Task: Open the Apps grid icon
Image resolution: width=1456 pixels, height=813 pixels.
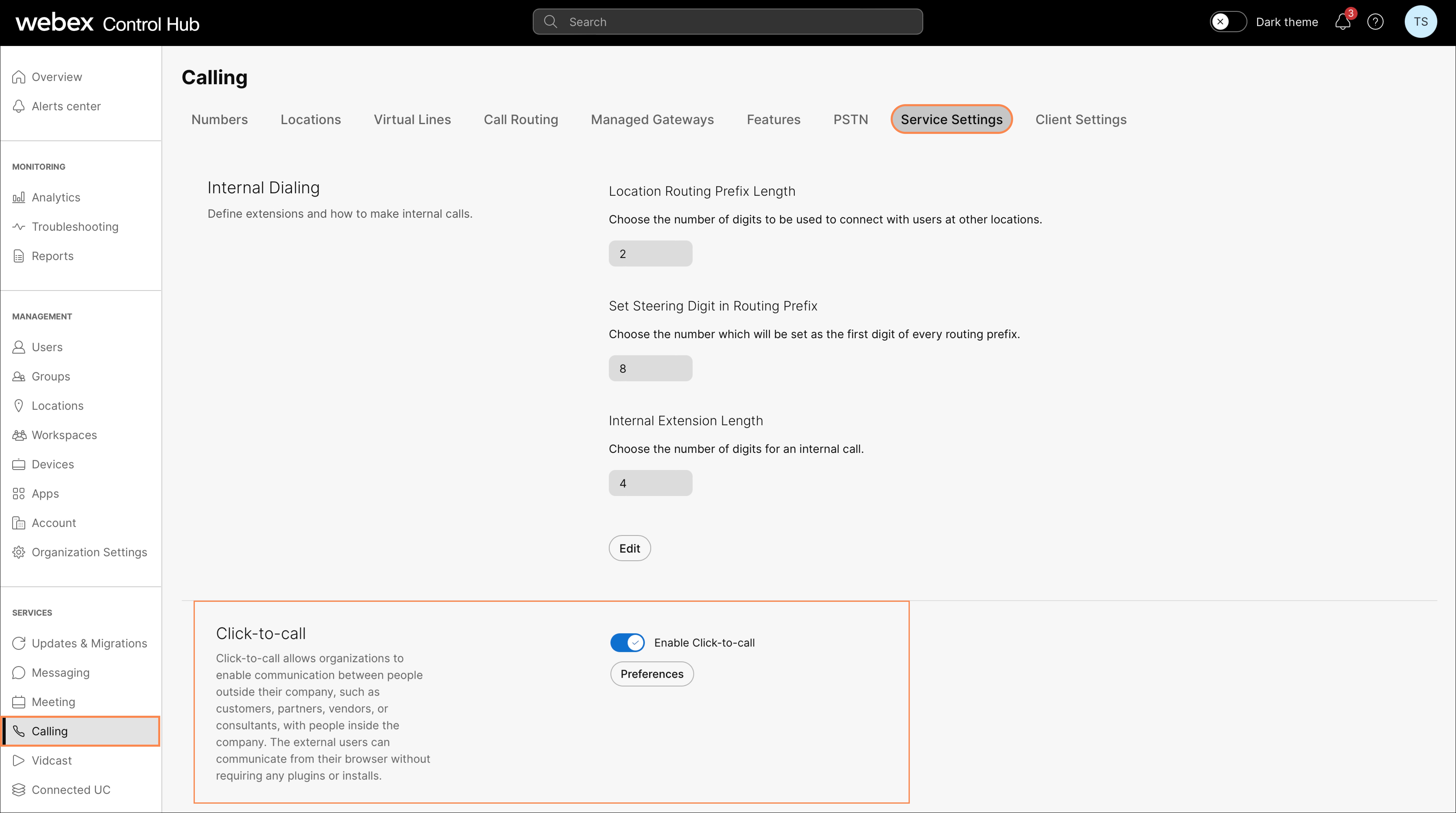Action: 19,494
